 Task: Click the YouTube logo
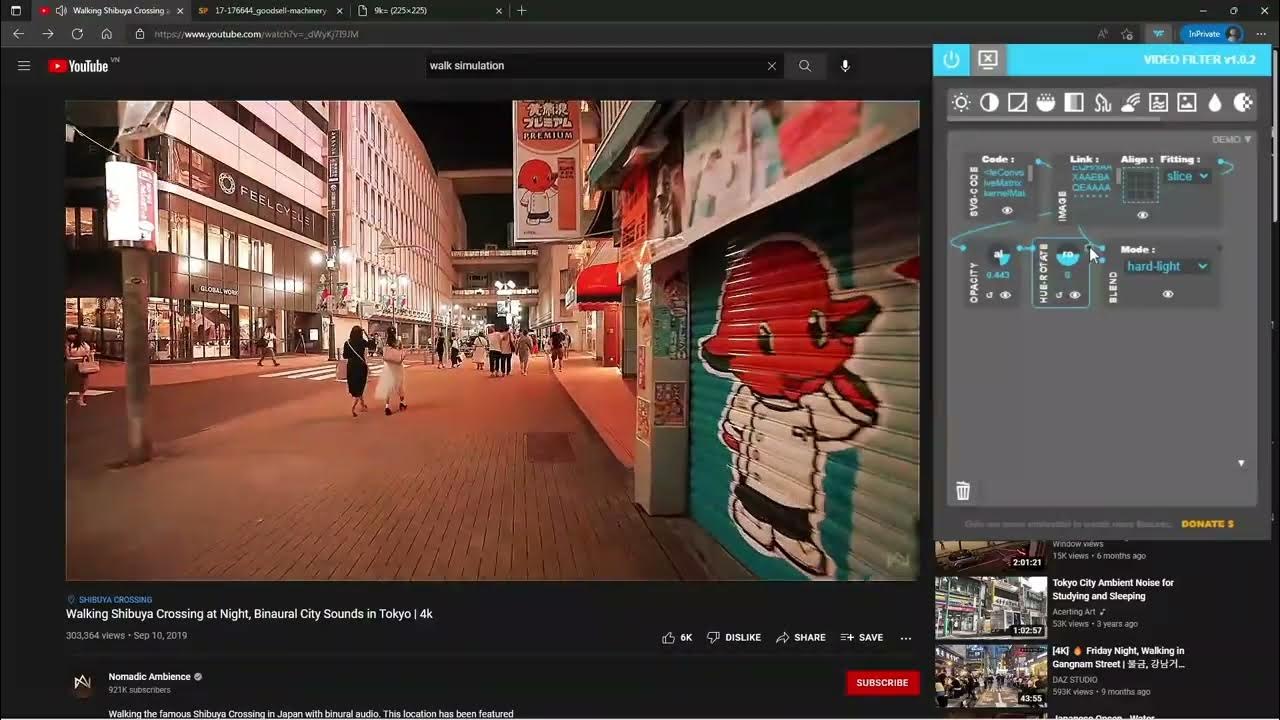pos(79,66)
